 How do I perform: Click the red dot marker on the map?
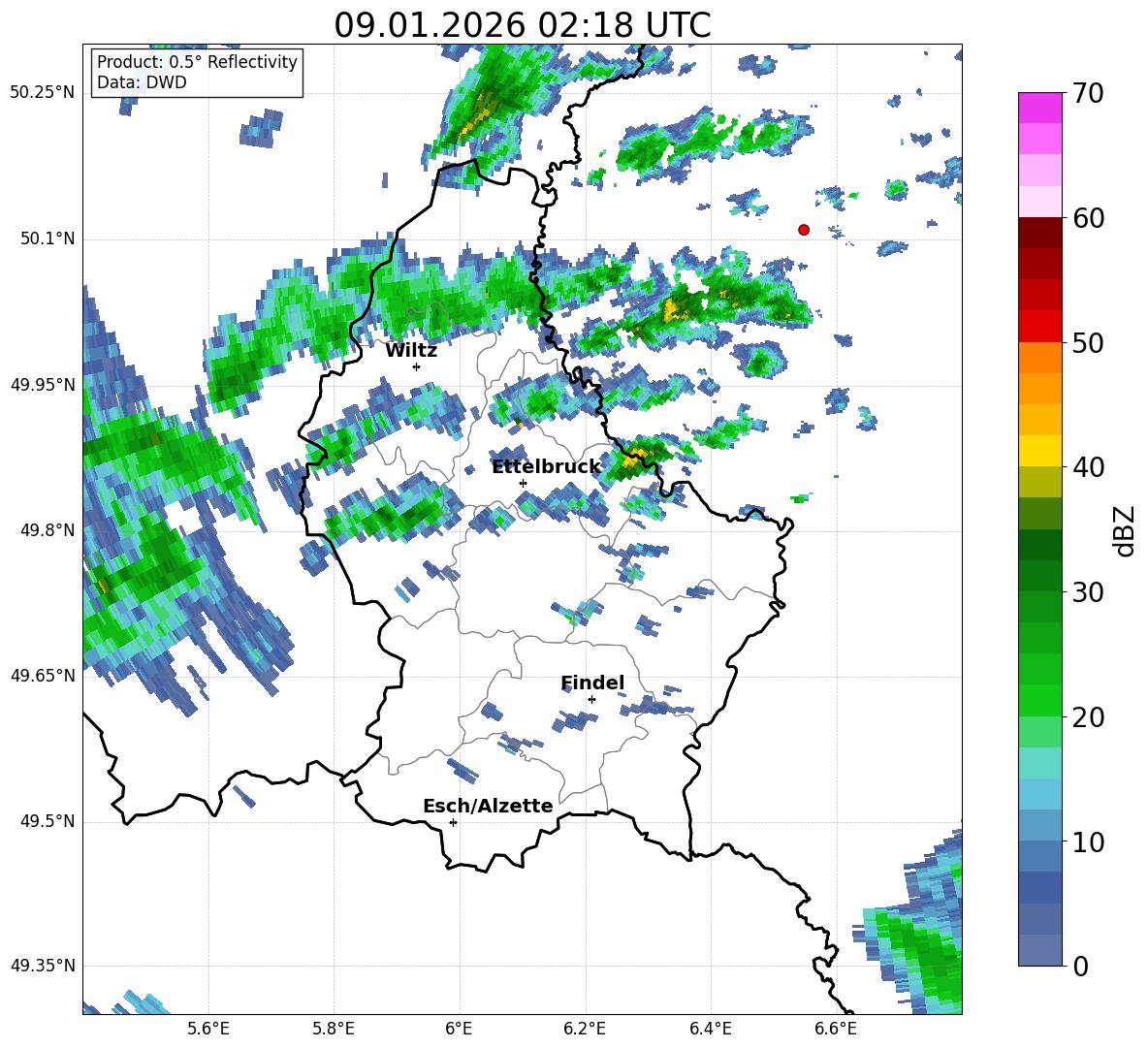[x=804, y=230]
